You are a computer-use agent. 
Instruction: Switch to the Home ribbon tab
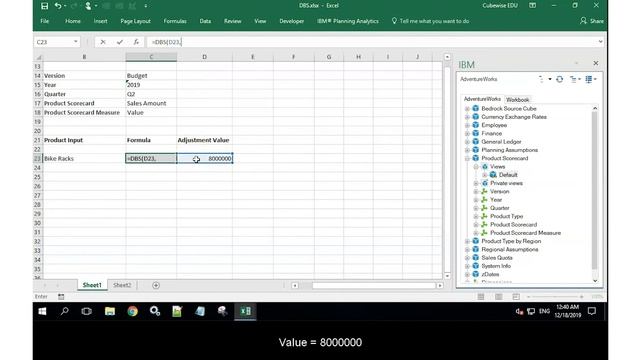pos(73,21)
